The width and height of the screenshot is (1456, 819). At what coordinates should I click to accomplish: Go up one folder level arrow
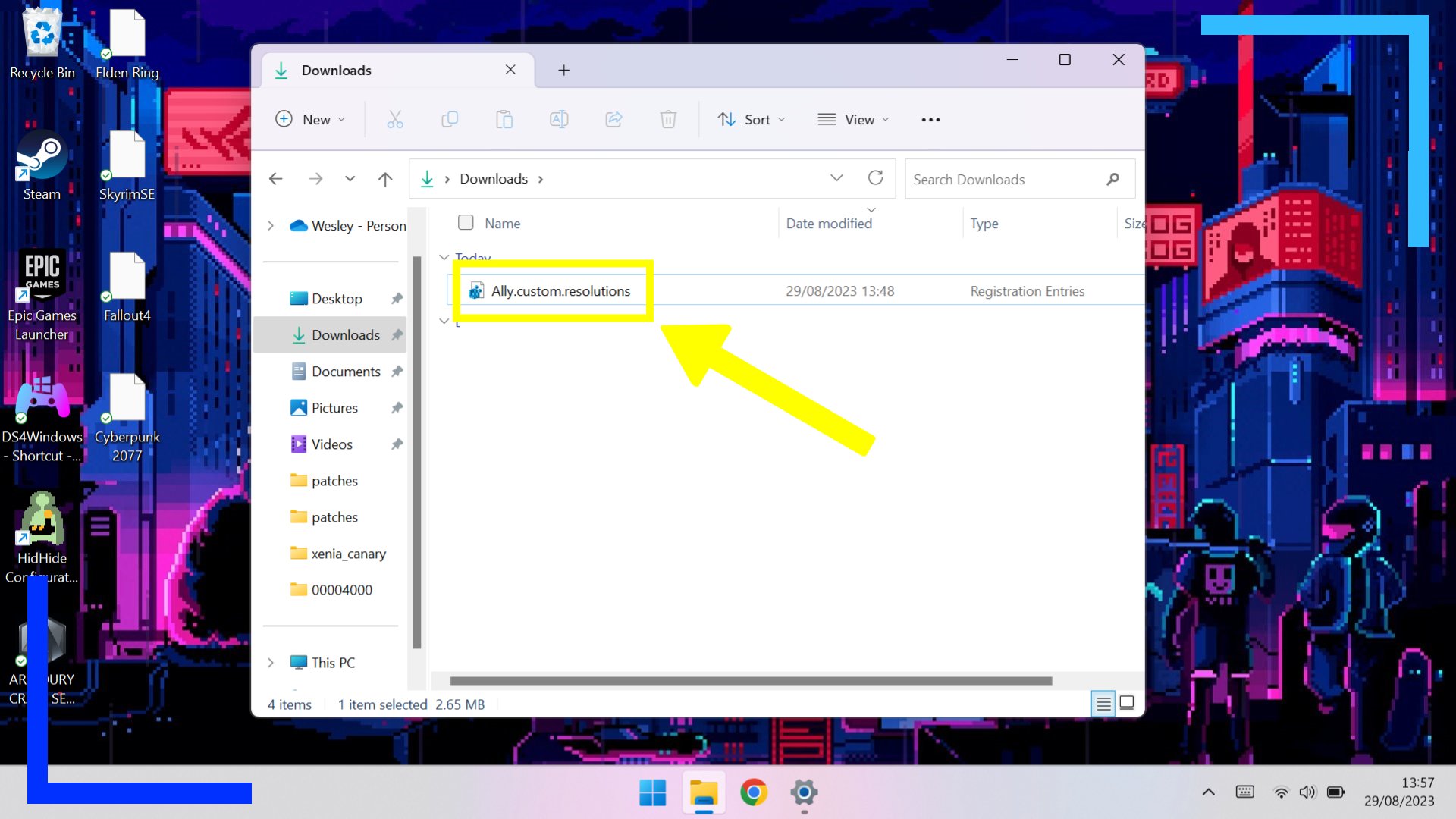[x=385, y=179]
